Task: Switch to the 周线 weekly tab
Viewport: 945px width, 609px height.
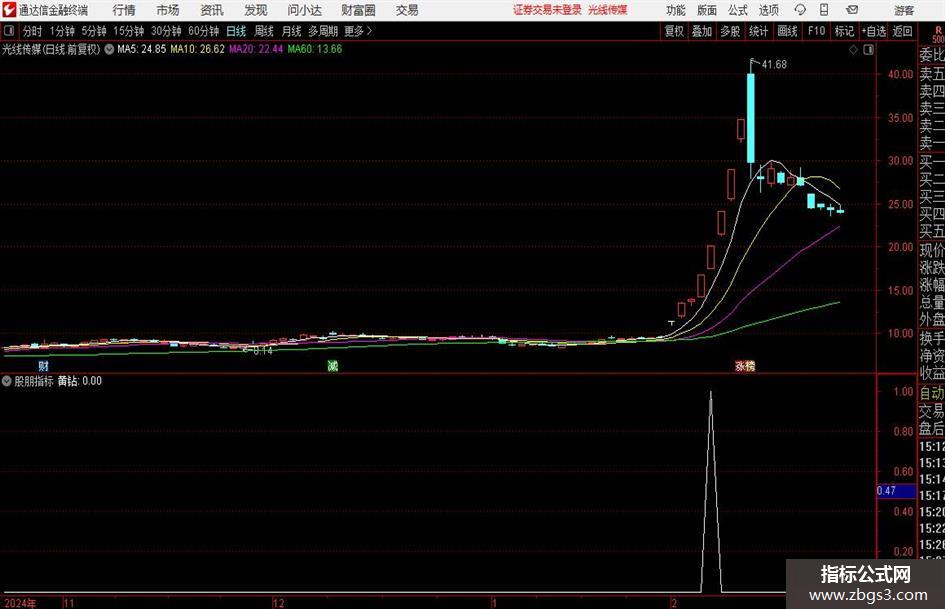Action: tap(264, 31)
